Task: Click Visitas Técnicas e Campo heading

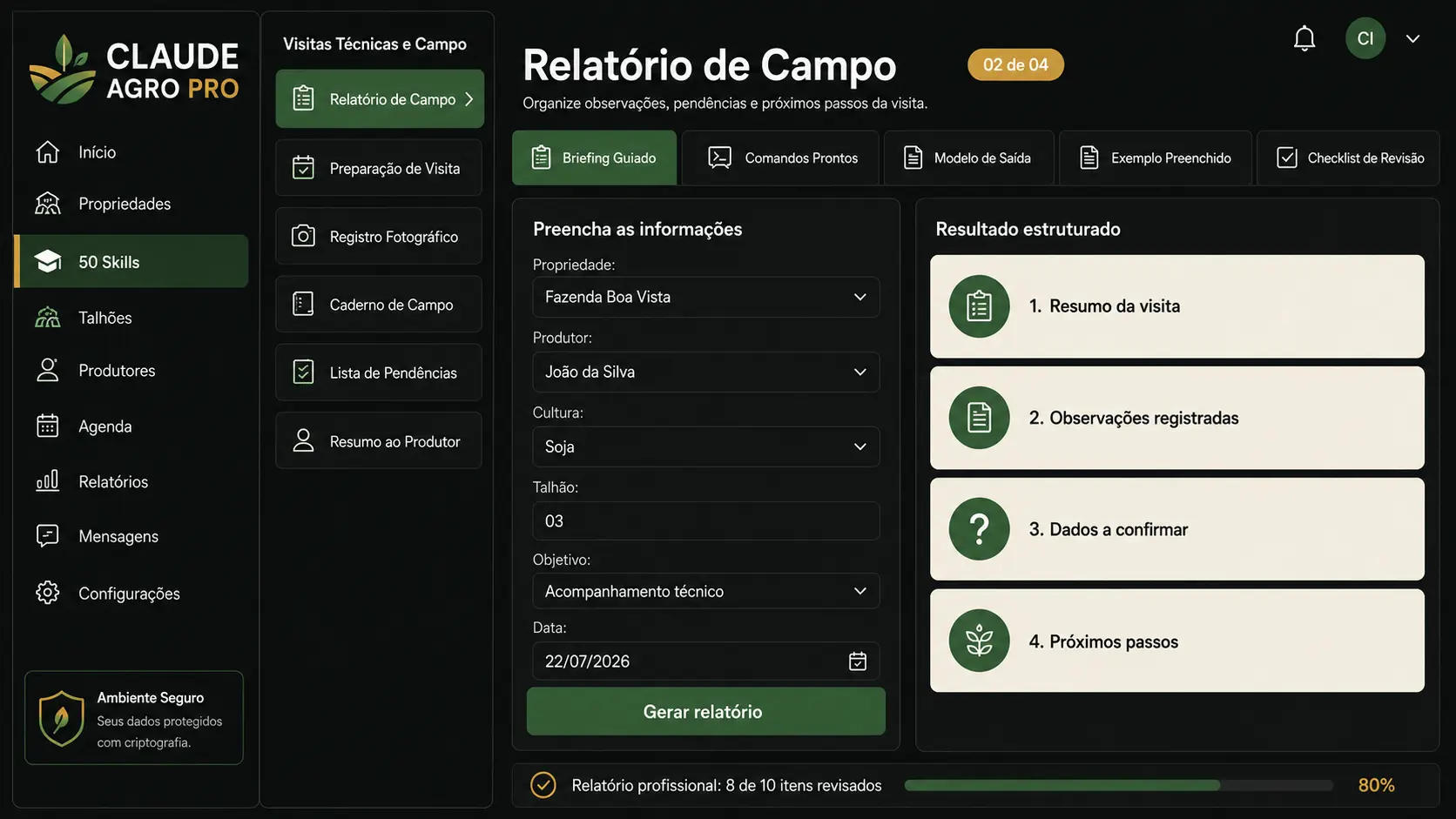Action: point(374,44)
